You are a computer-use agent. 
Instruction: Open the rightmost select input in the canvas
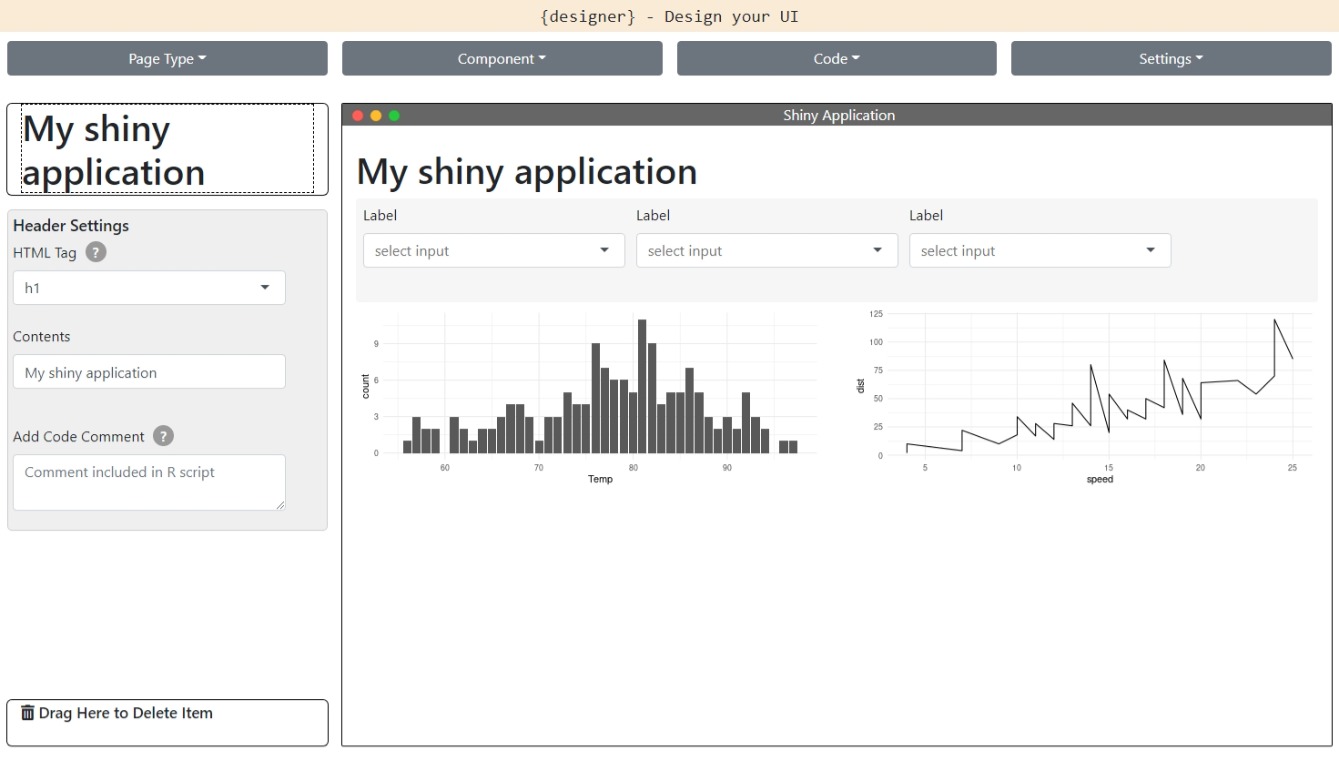1039,251
